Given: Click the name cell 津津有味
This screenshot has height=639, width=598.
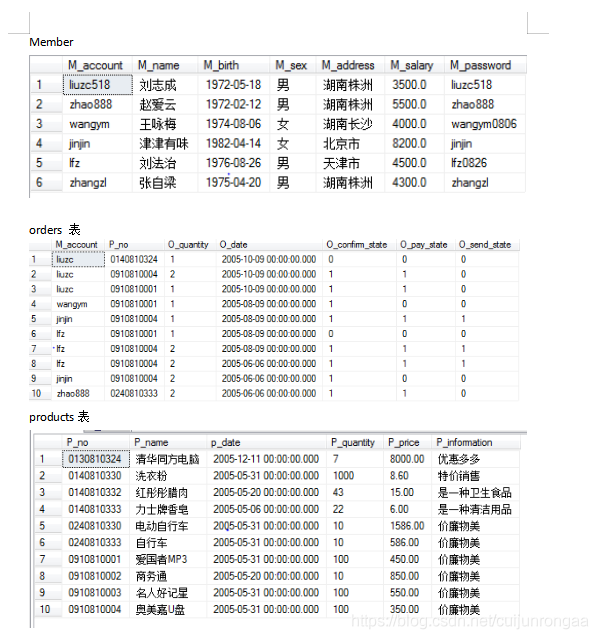Looking at the screenshot, I should tap(164, 143).
